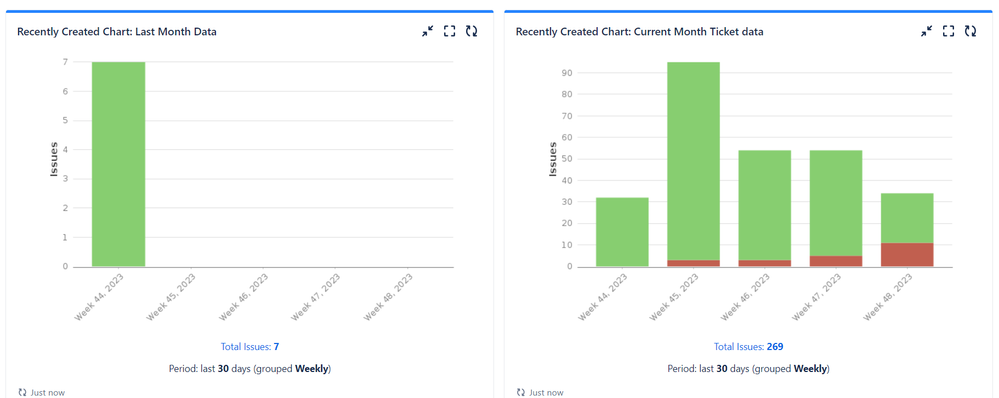Click 'Issues' axis label in Current Month chart
This screenshot has height=398, width=999.
click(x=552, y=159)
